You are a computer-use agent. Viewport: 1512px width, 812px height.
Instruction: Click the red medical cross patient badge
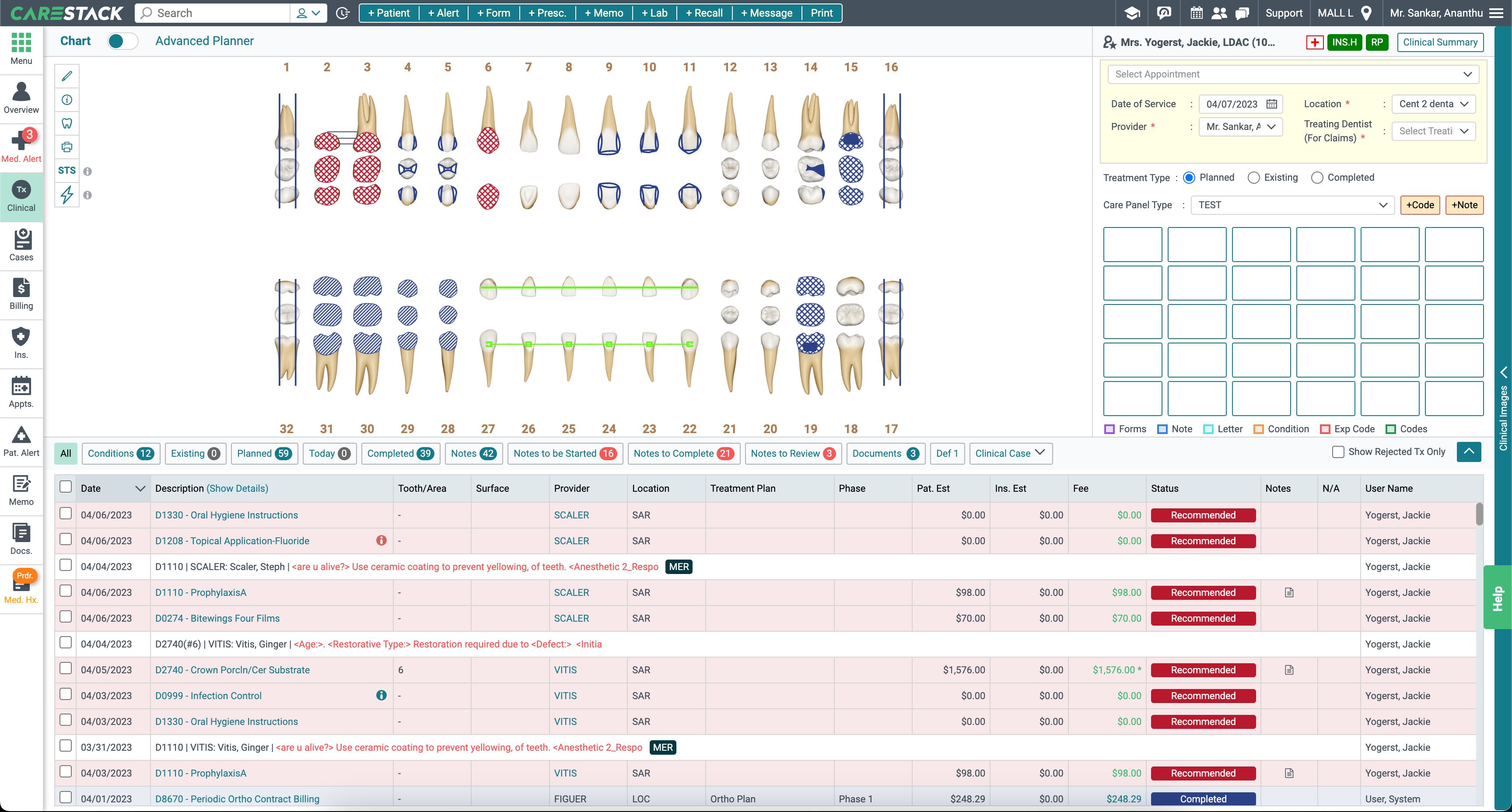tap(1314, 42)
